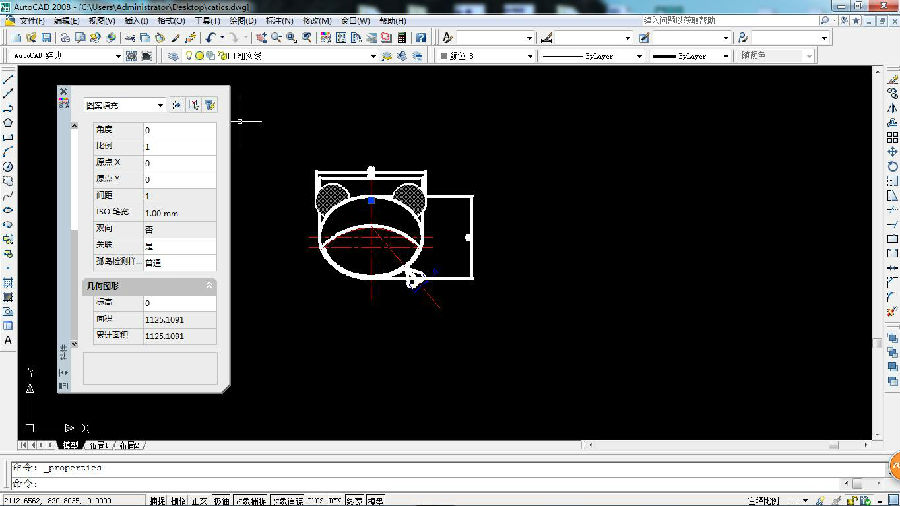Image resolution: width=900 pixels, height=506 pixels.
Task: Switch to the Layout1 tab
Action: click(99, 445)
